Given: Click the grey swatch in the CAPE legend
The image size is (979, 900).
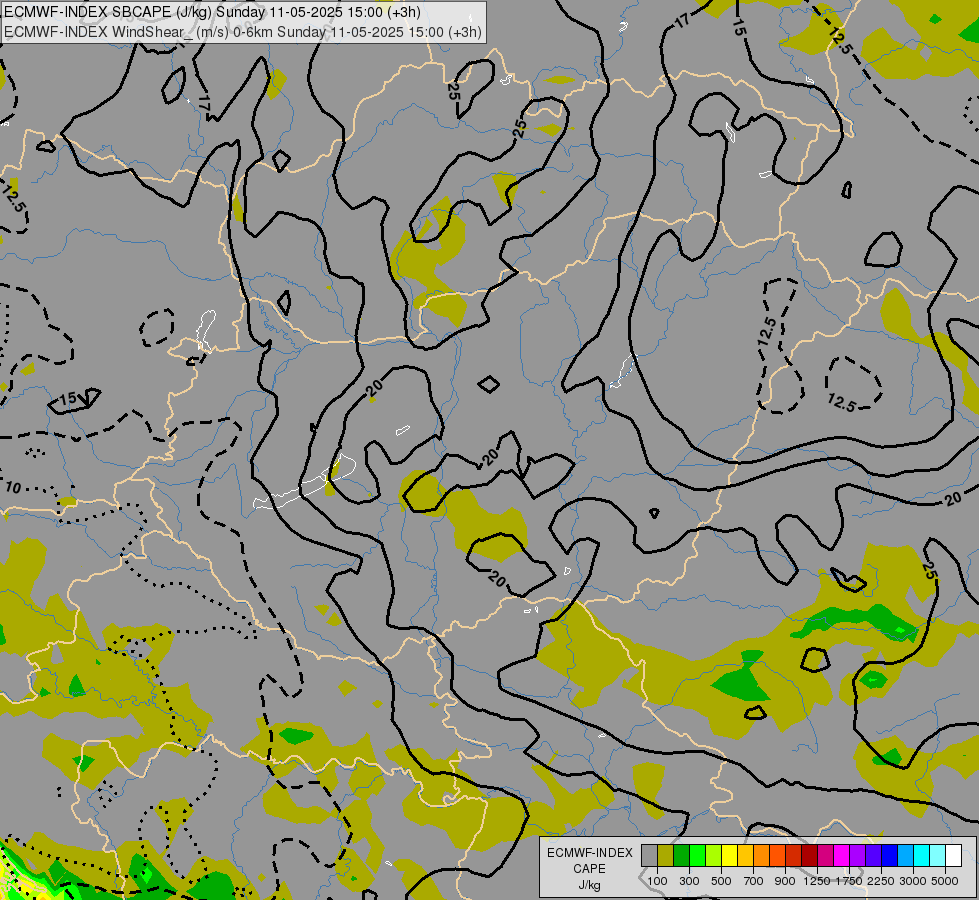Looking at the screenshot, I should tap(649, 855).
